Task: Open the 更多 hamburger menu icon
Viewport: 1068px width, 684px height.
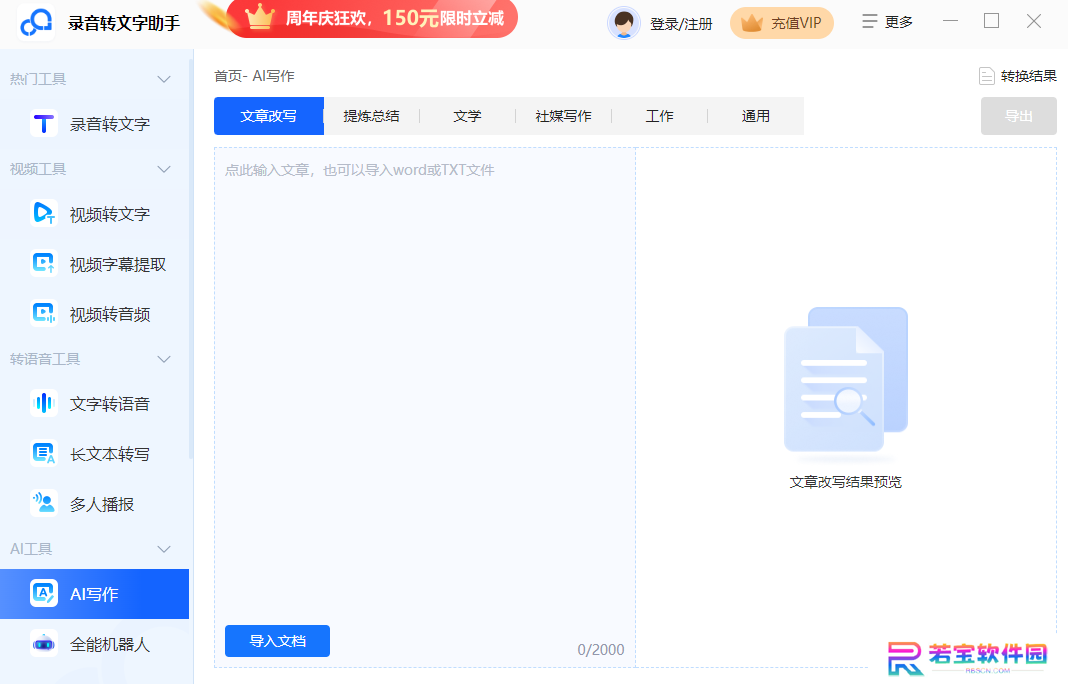Action: click(x=869, y=22)
